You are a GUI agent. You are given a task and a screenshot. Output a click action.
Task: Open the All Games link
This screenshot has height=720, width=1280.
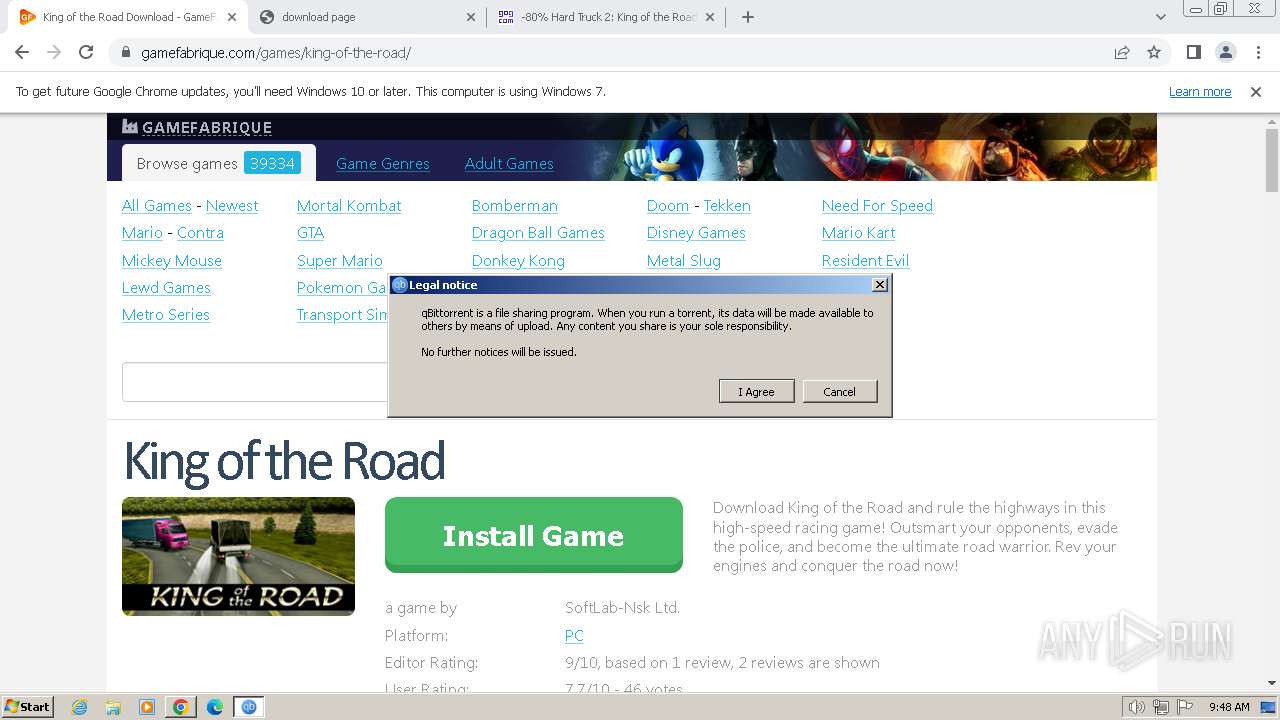[157, 206]
